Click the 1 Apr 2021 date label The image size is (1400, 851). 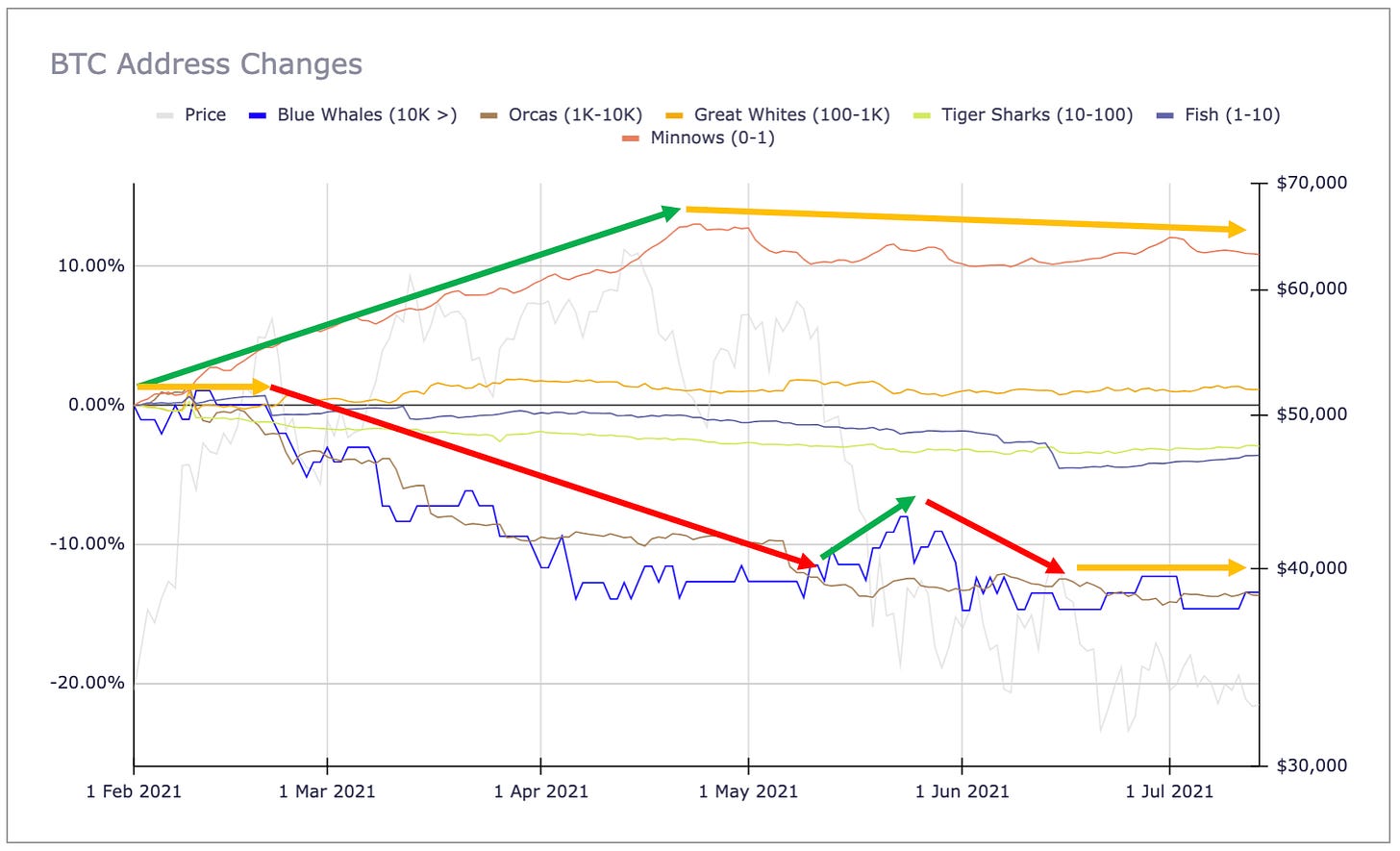541,791
